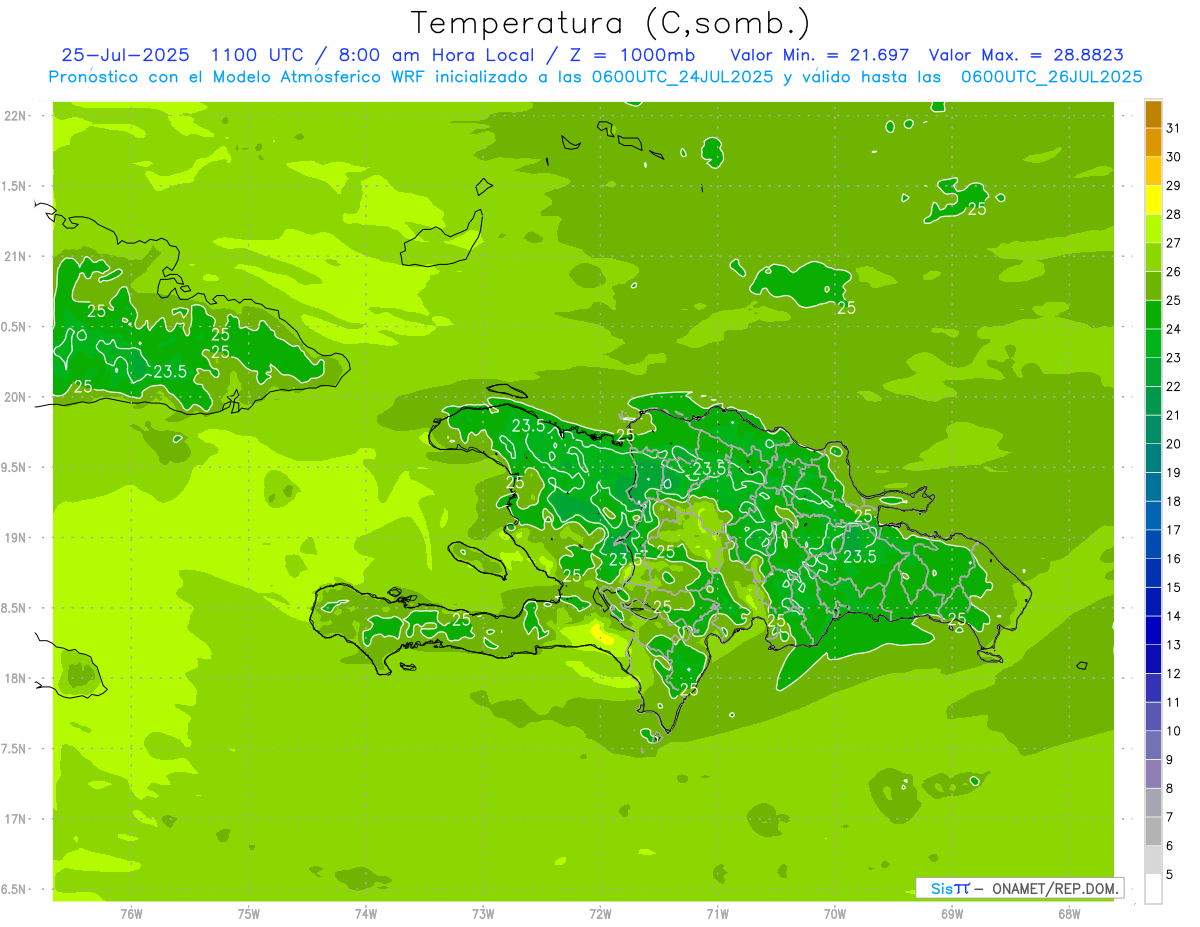Click the teal swatch between 19 and 20
Screen dimensions: 1200x927
coord(1153,458)
